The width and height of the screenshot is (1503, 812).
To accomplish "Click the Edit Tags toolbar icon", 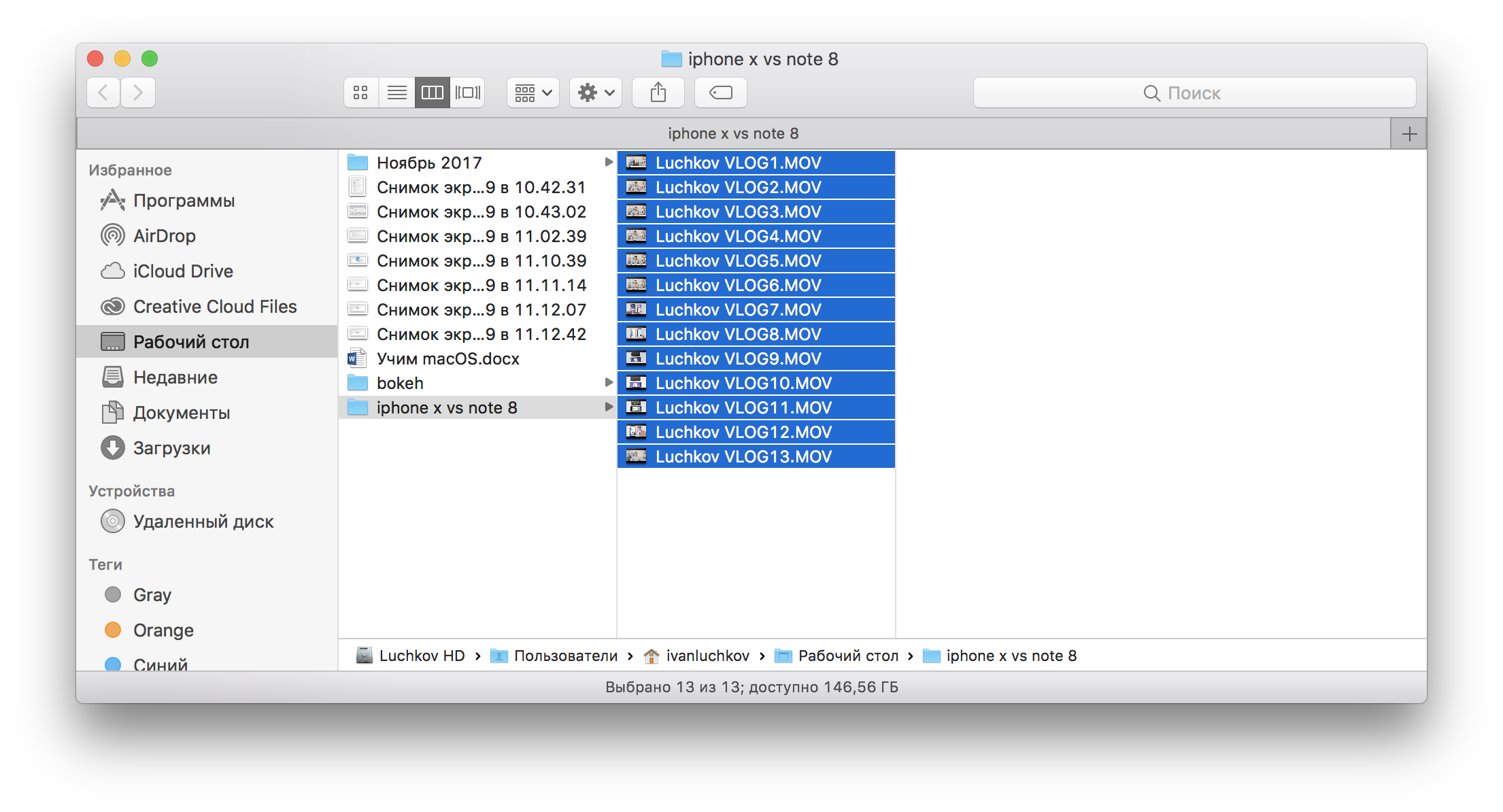I will [x=720, y=92].
